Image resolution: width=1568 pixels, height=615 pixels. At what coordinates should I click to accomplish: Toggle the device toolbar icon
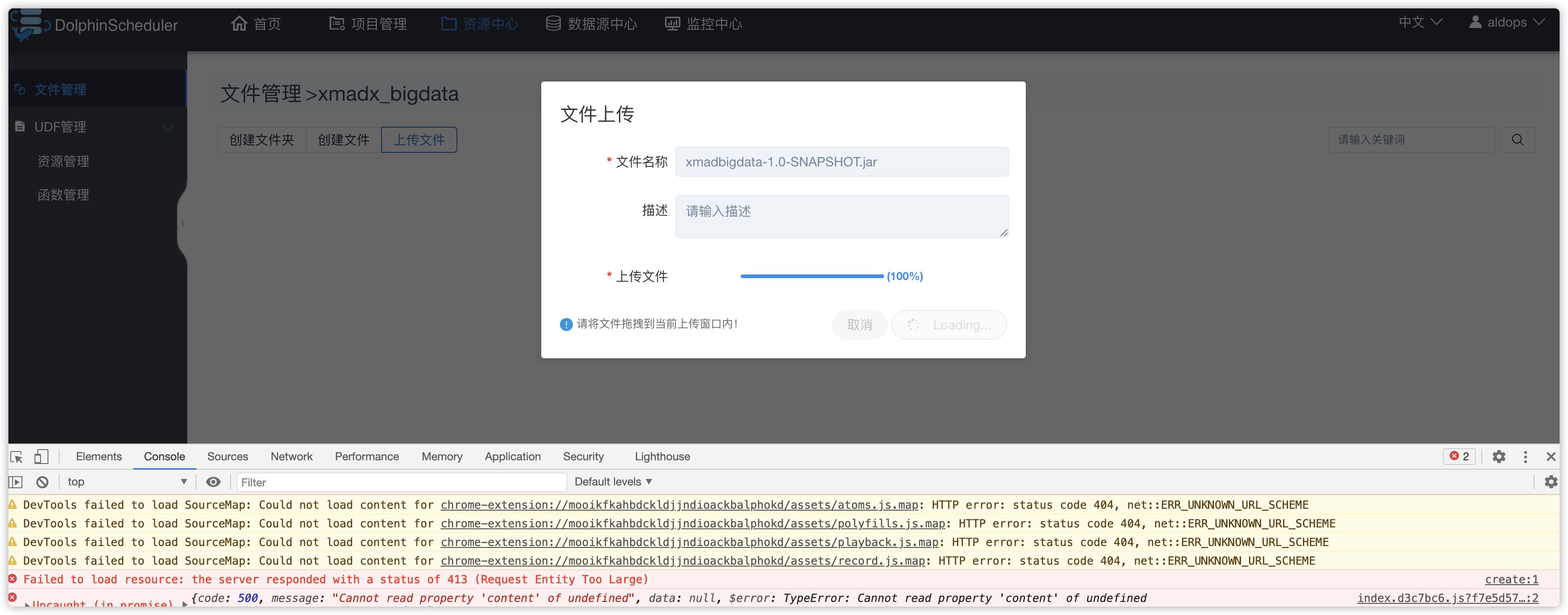click(x=41, y=457)
